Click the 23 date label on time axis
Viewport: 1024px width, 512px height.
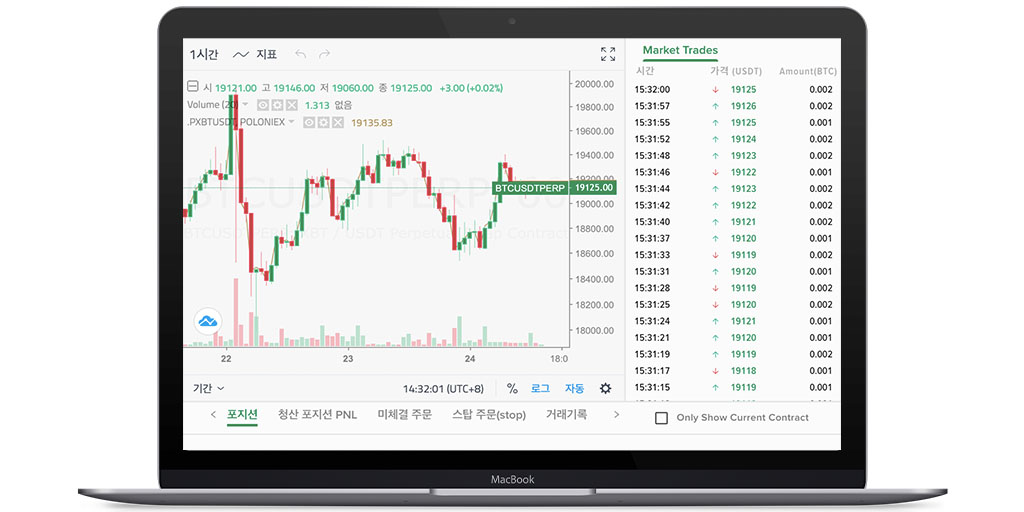pyautogui.click(x=348, y=359)
